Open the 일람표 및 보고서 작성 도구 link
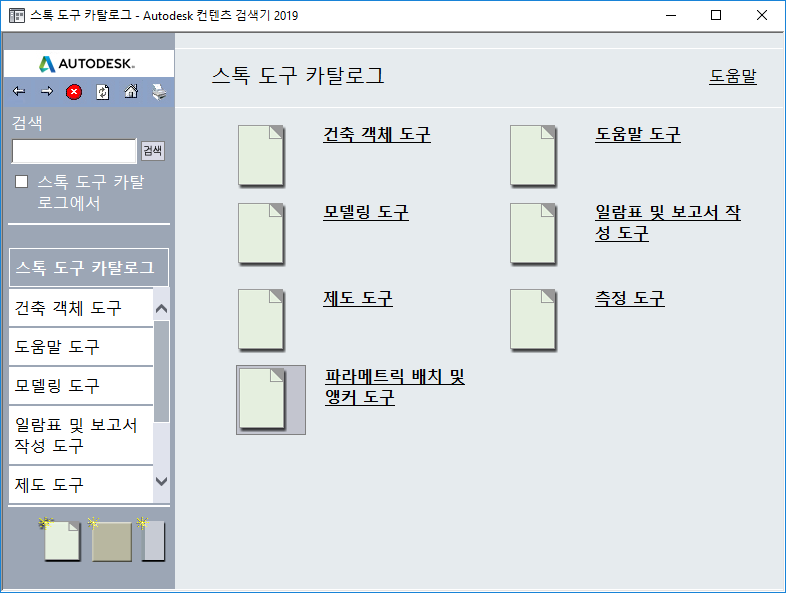The height and width of the screenshot is (593, 786). pos(668,223)
